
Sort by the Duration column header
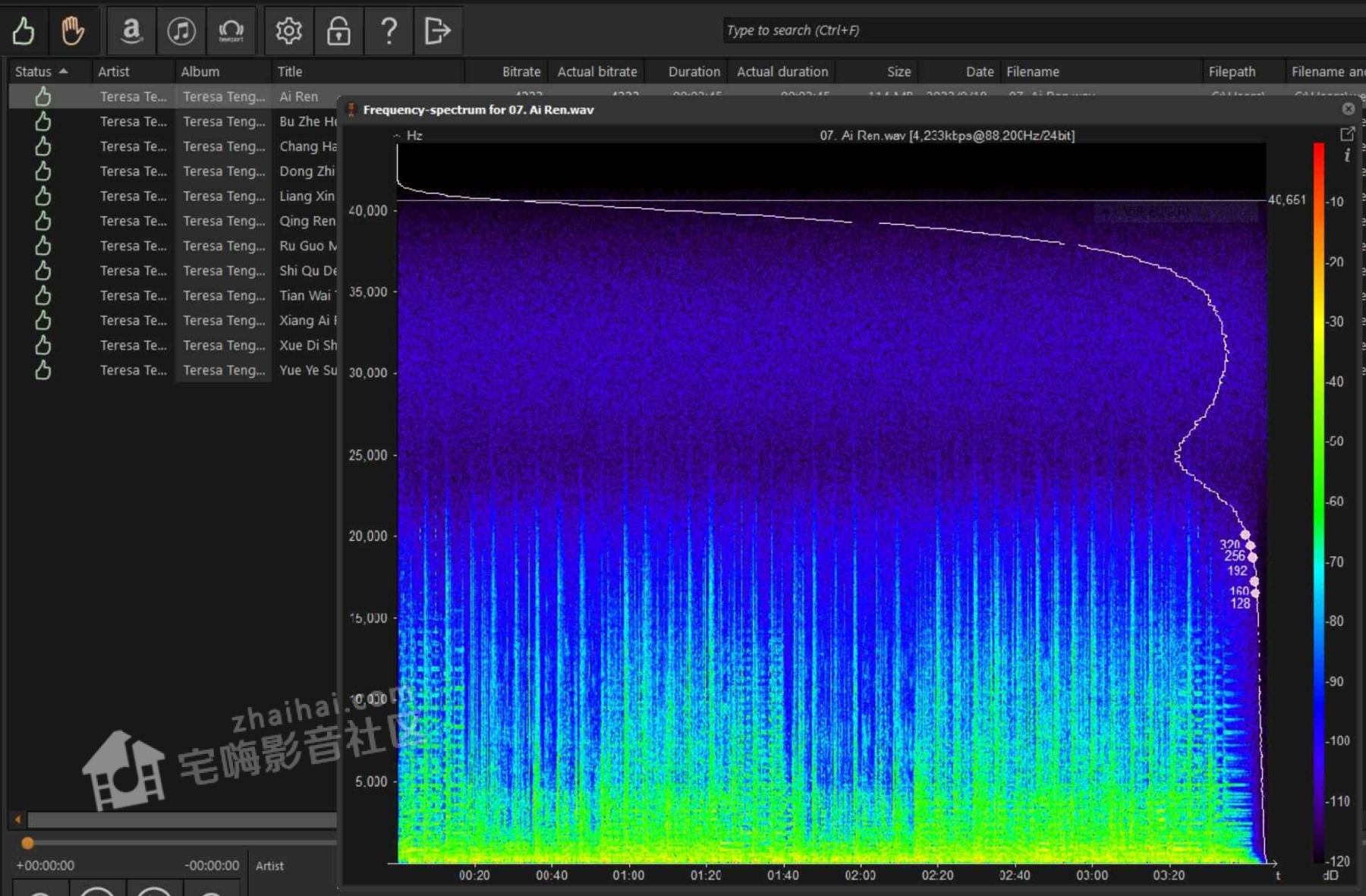pyautogui.click(x=685, y=71)
